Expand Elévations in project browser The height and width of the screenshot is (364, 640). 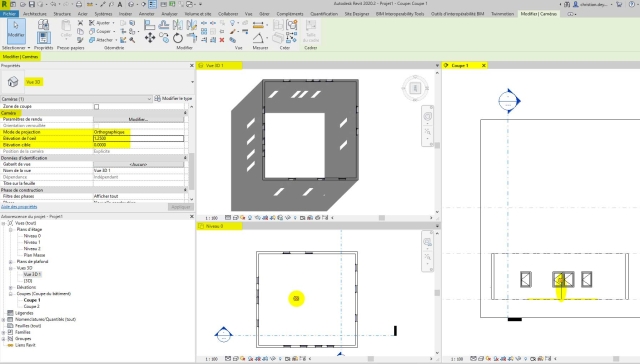pos(11,287)
